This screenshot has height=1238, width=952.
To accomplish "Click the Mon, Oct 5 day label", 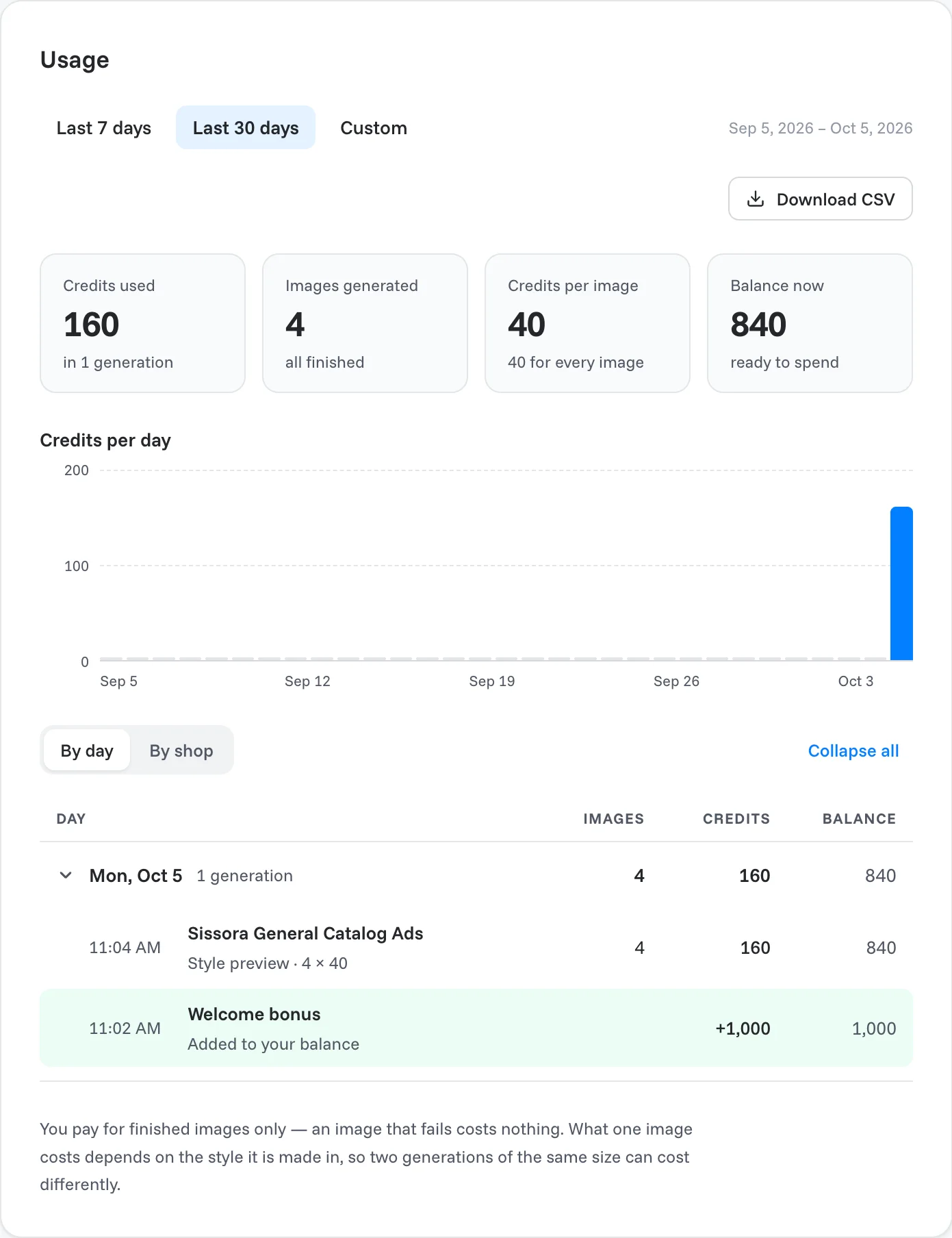I will 136,876.
